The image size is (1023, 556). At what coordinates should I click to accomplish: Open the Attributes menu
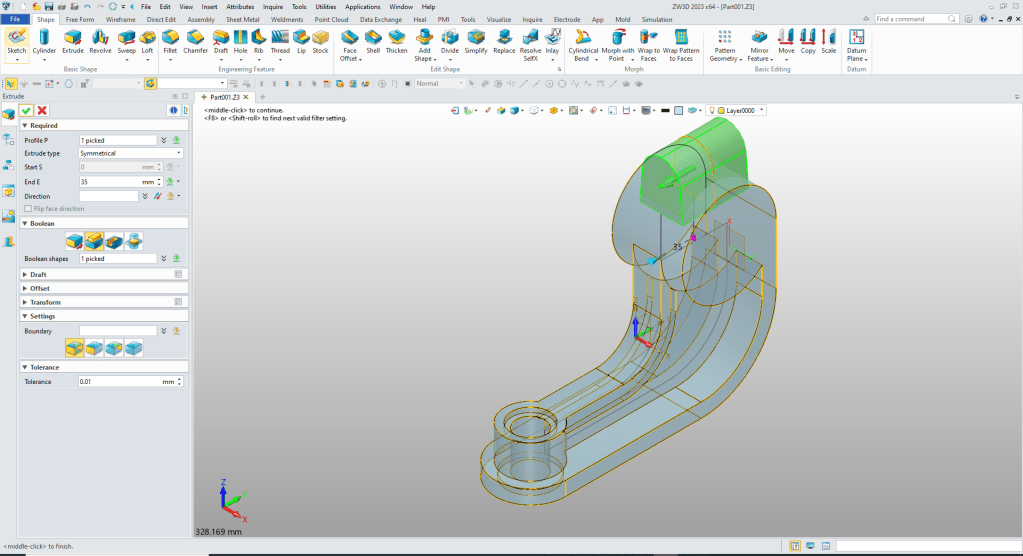[x=240, y=6]
